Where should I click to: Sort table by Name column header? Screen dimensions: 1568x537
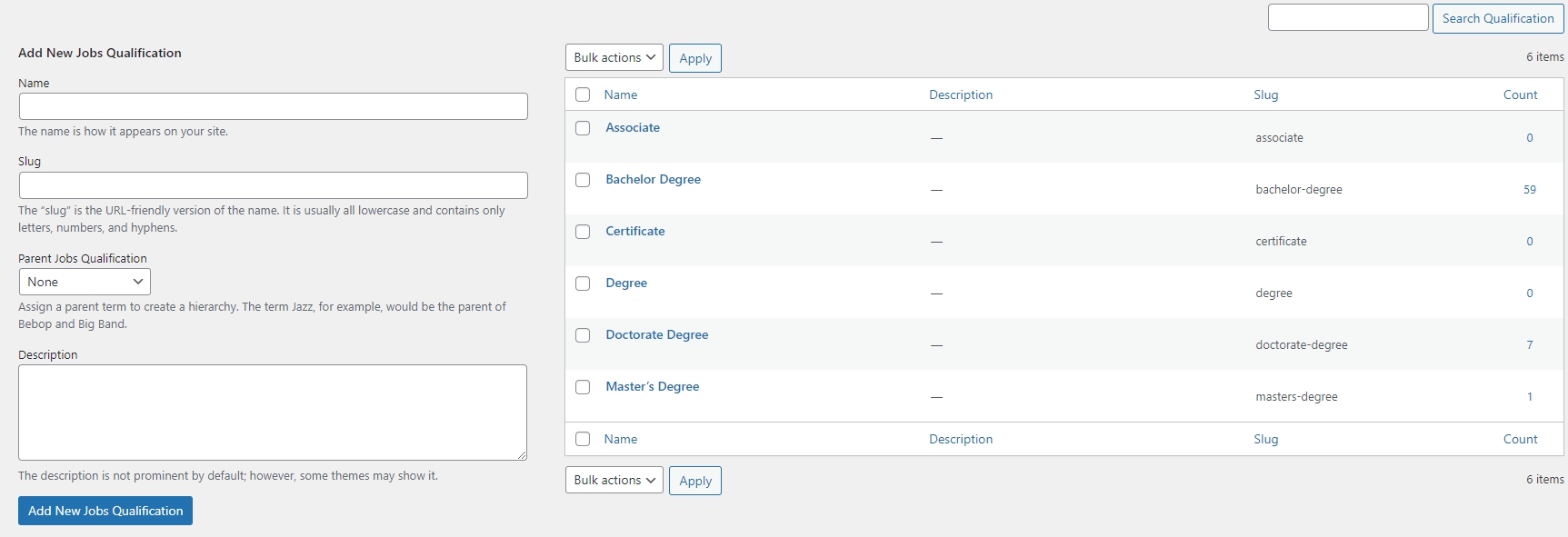[620, 94]
